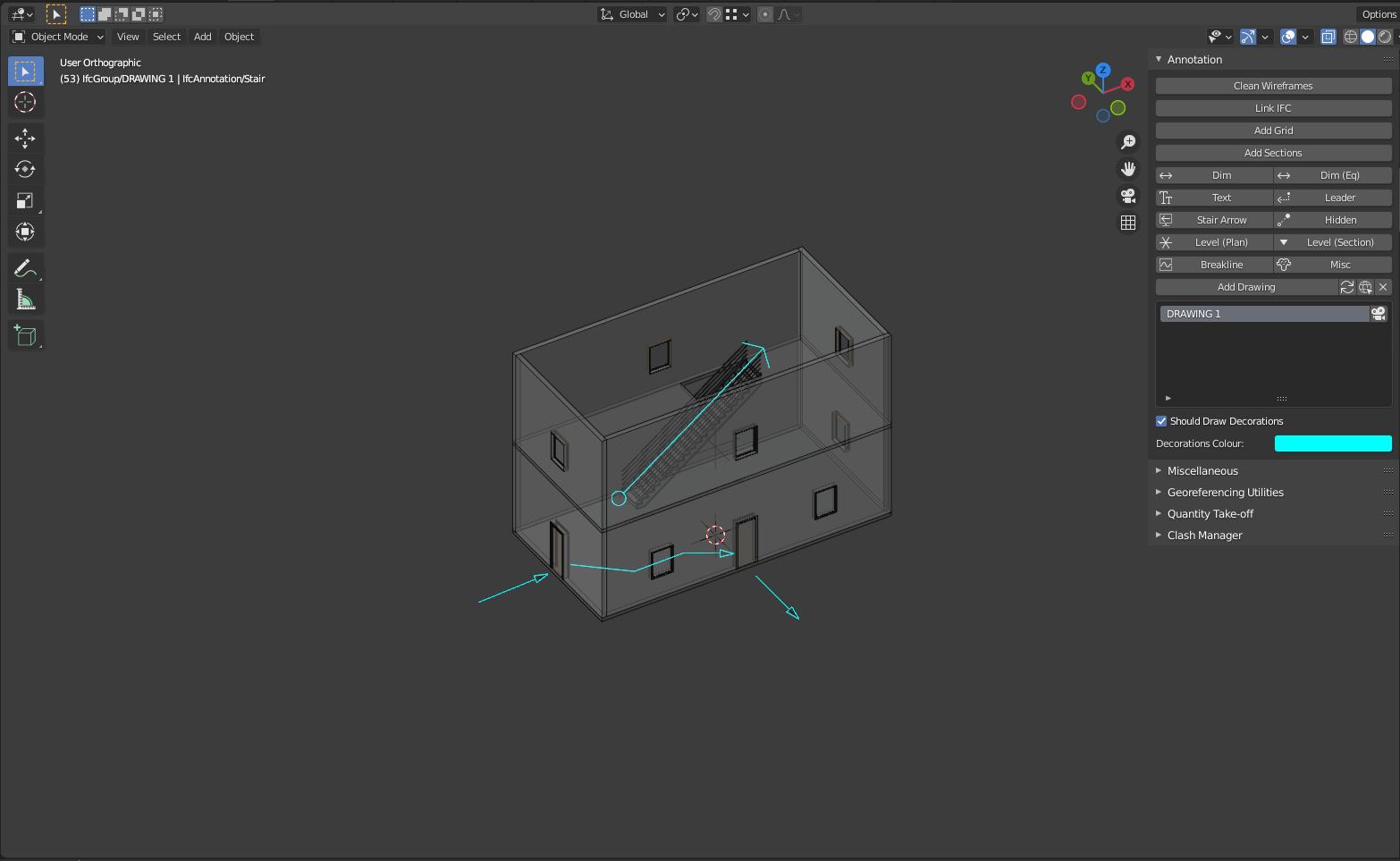Toggle snapping magnet icon
The width and height of the screenshot is (1400, 861).
(x=714, y=14)
